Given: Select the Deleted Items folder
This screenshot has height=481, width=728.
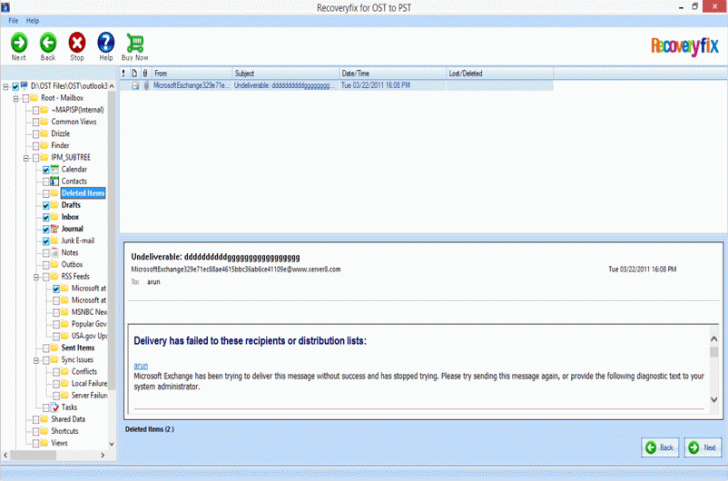Looking at the screenshot, I should (x=83, y=193).
